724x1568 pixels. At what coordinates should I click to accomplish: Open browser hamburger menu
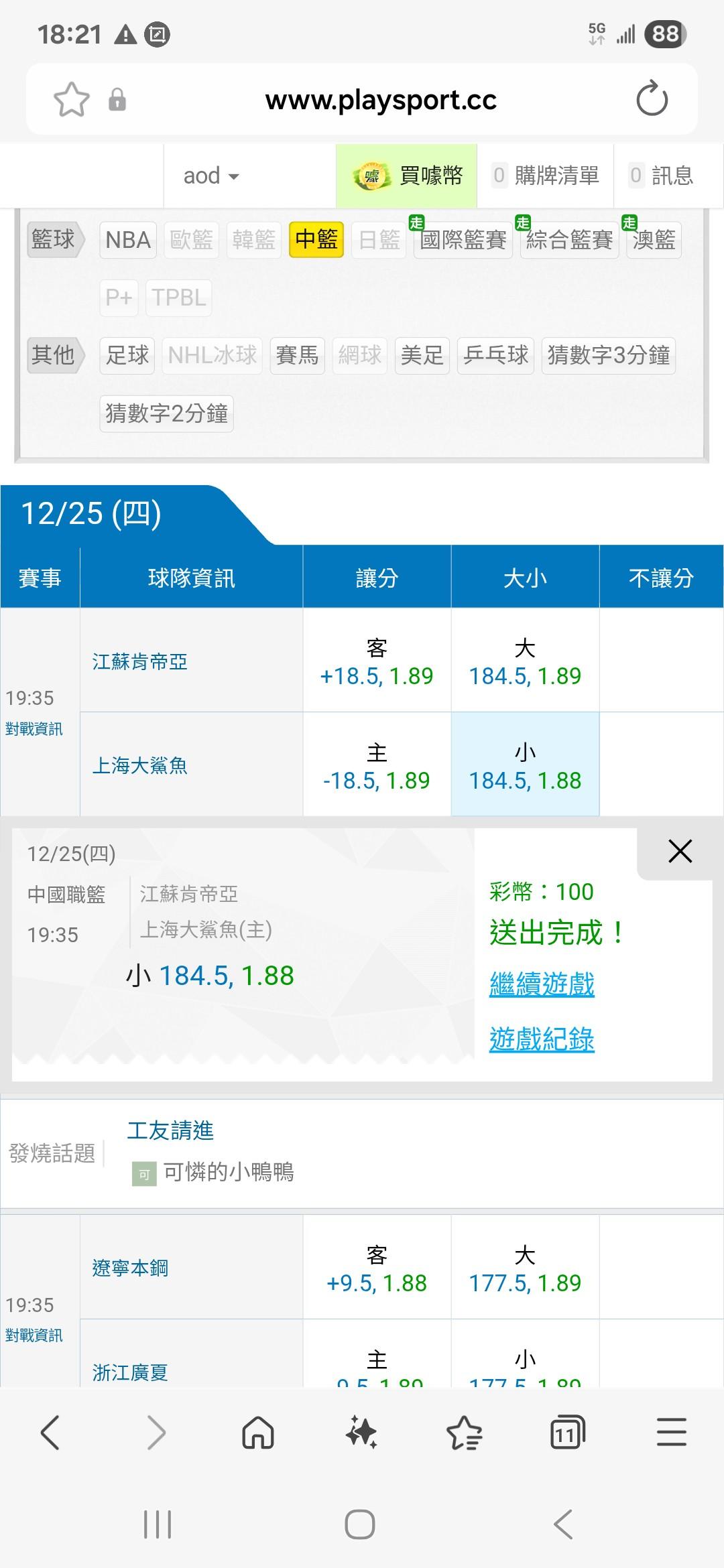tap(671, 1433)
